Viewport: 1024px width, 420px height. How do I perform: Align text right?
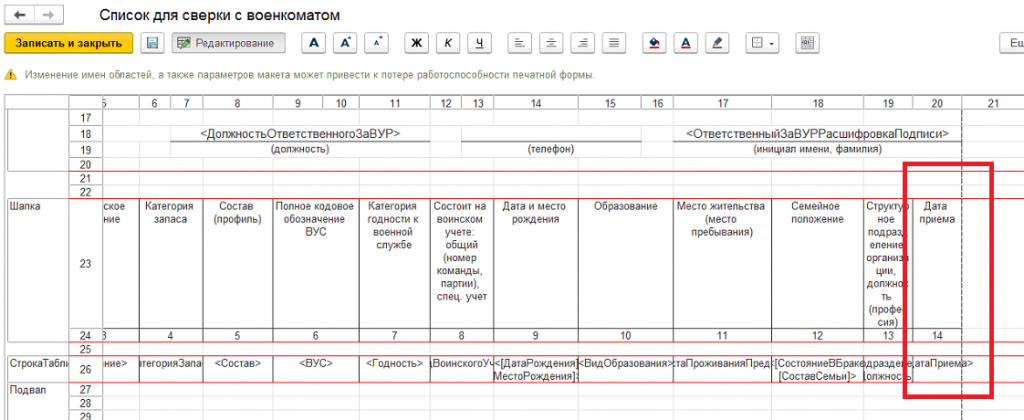(583, 43)
